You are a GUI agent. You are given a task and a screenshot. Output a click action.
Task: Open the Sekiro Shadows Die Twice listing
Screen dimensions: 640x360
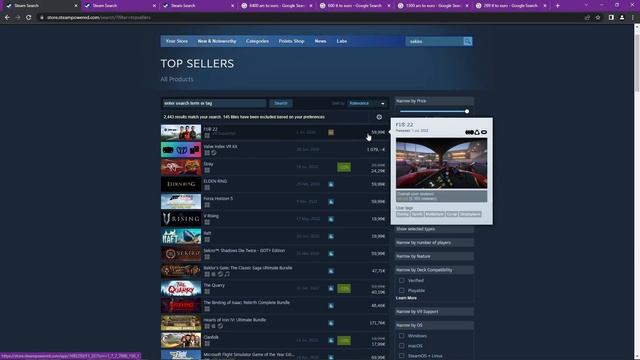pos(274,253)
